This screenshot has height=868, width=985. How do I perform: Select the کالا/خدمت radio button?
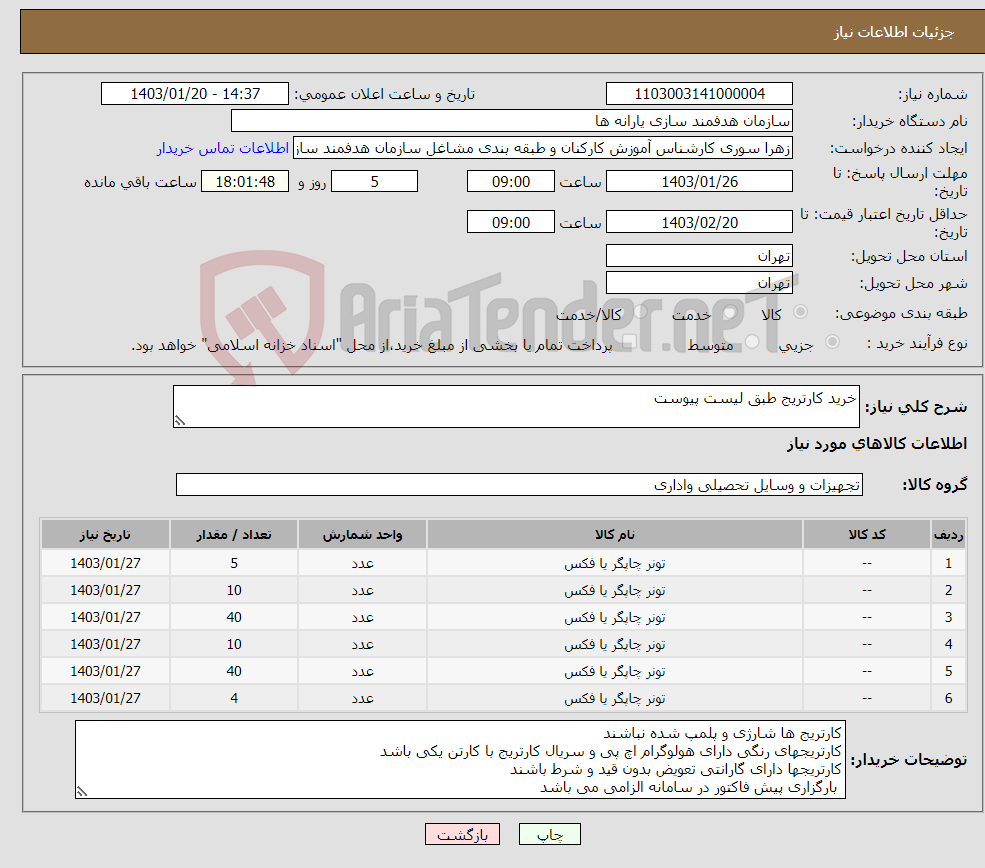click(x=640, y=312)
